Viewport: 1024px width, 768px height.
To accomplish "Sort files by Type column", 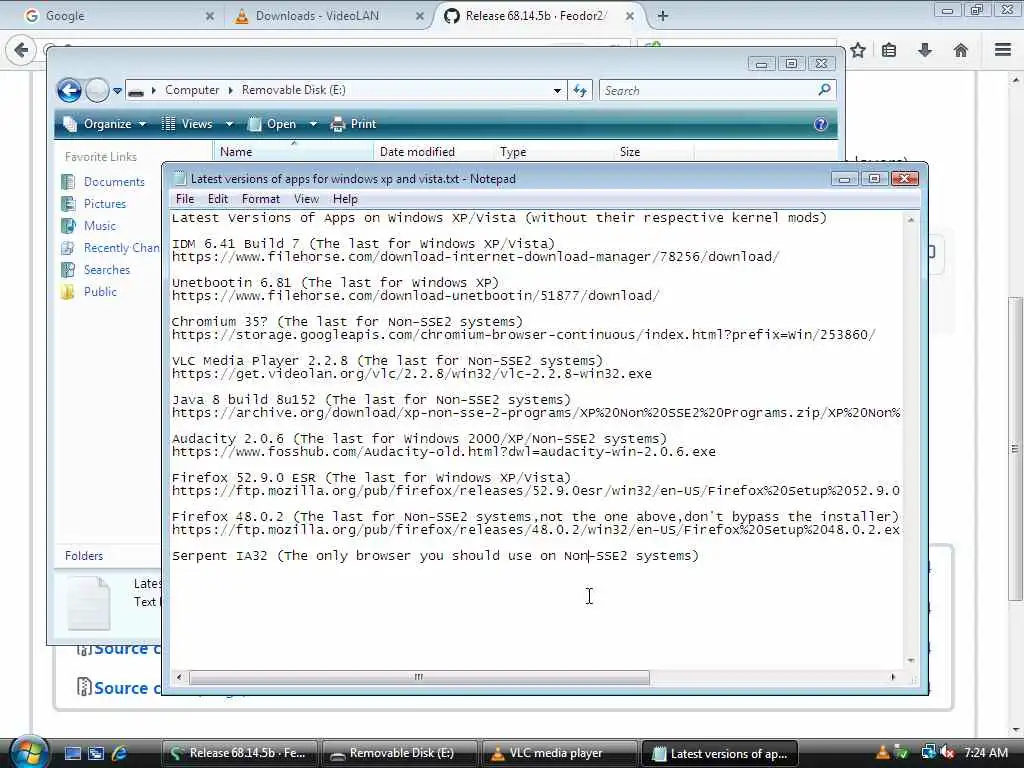I will 554,152.
